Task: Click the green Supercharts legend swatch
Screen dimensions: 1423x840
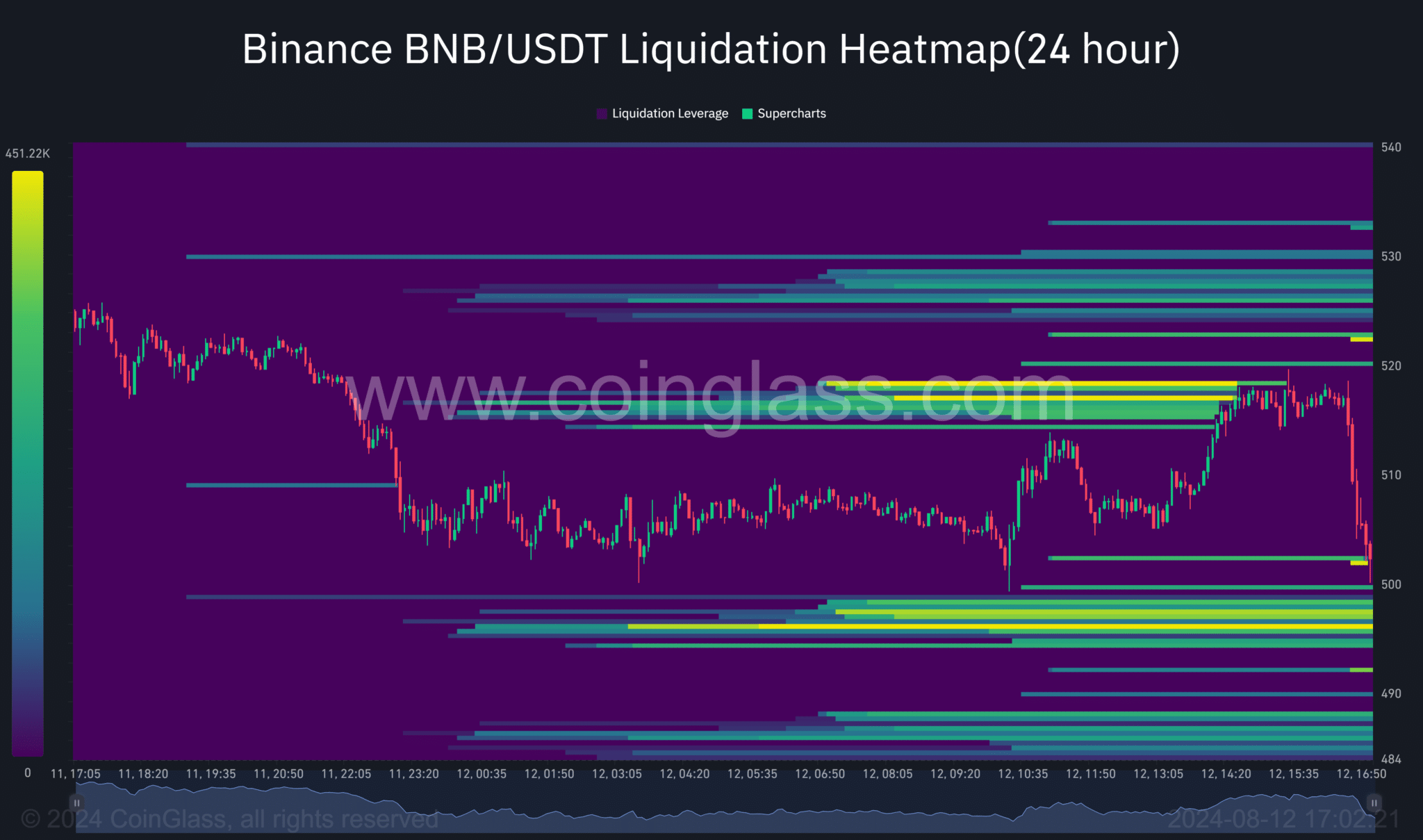Action: pyautogui.click(x=748, y=113)
